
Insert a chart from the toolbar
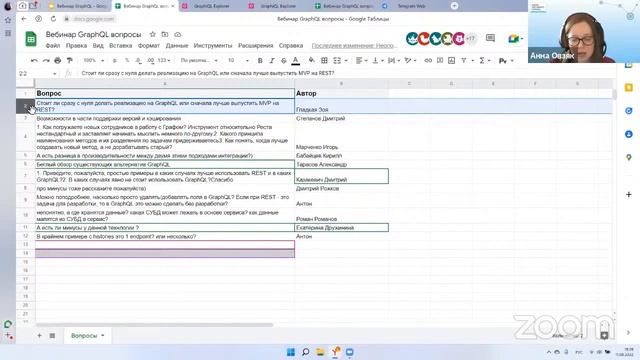pos(451,60)
